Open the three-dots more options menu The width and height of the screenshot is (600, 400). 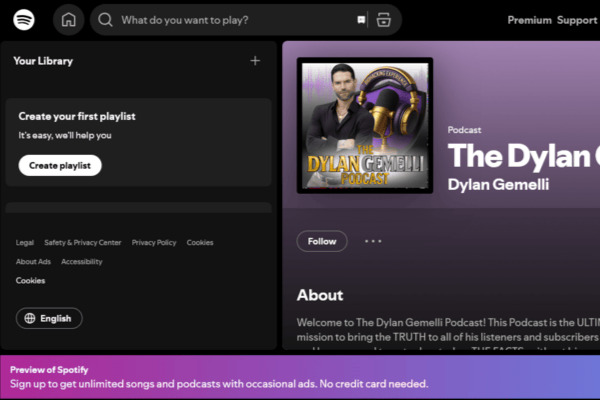click(373, 241)
